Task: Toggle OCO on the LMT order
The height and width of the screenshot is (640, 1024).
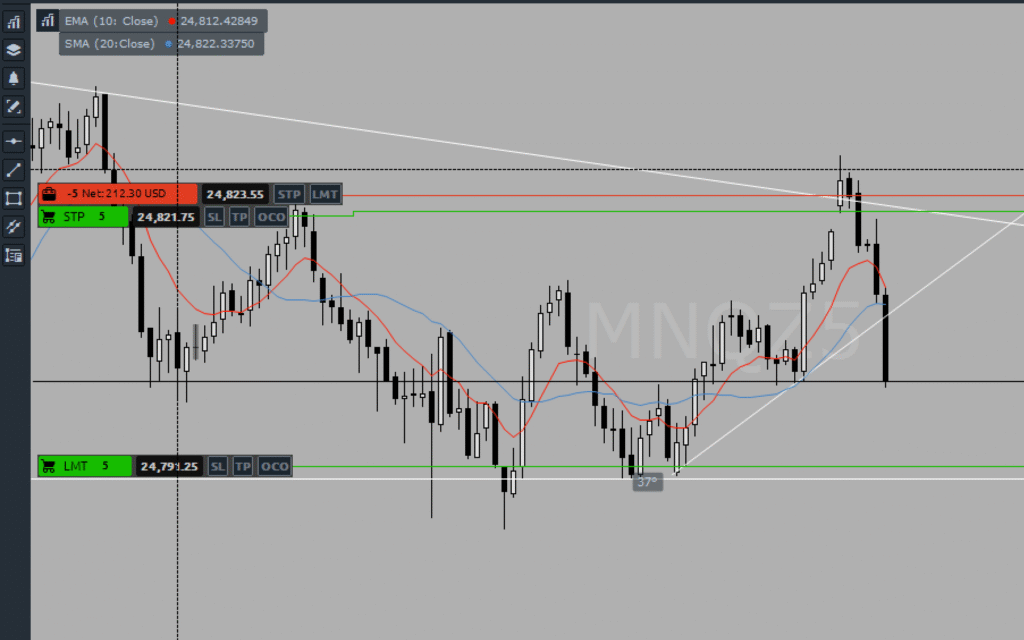Action: click(275, 466)
